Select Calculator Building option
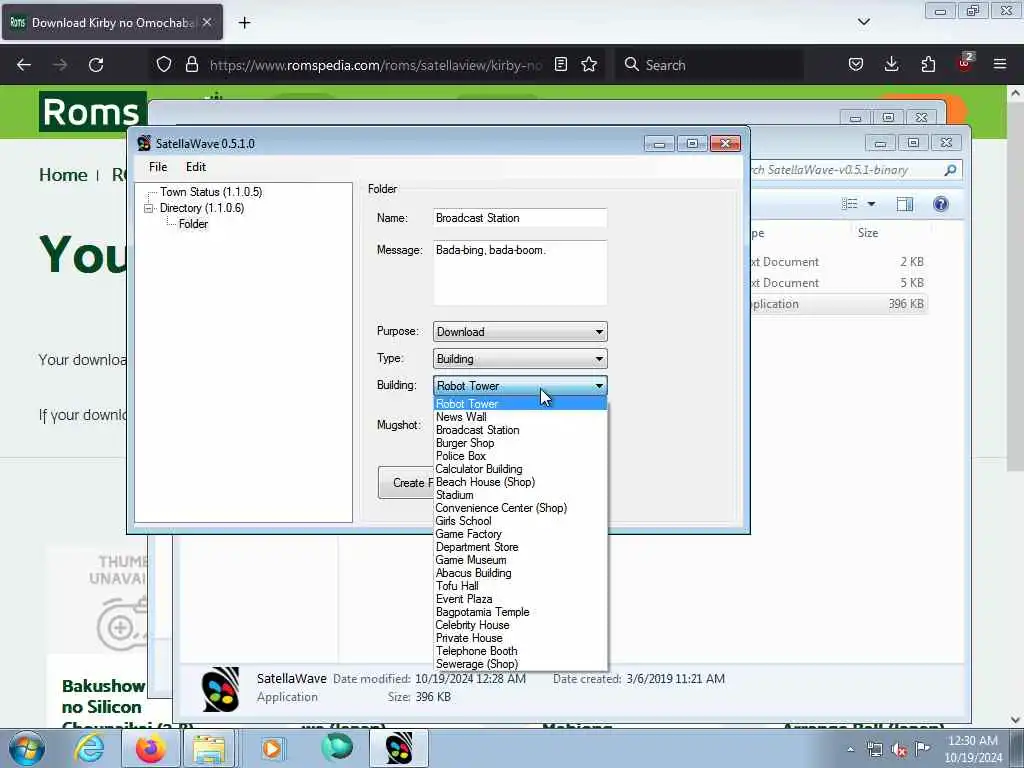This screenshot has width=1024, height=768. (x=520, y=469)
